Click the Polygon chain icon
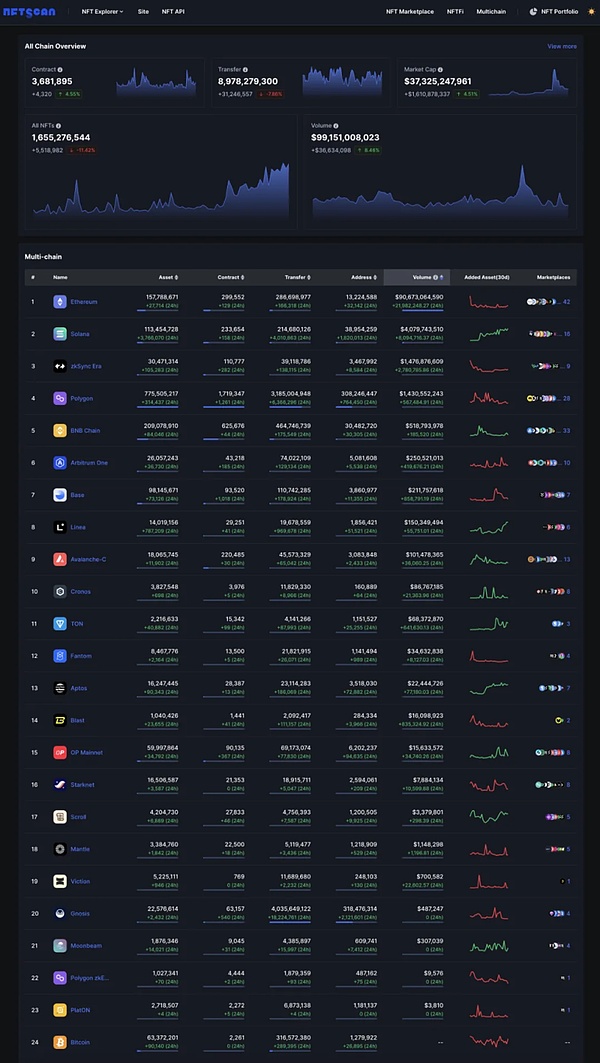Image resolution: width=600 pixels, height=1063 pixels. (60, 398)
